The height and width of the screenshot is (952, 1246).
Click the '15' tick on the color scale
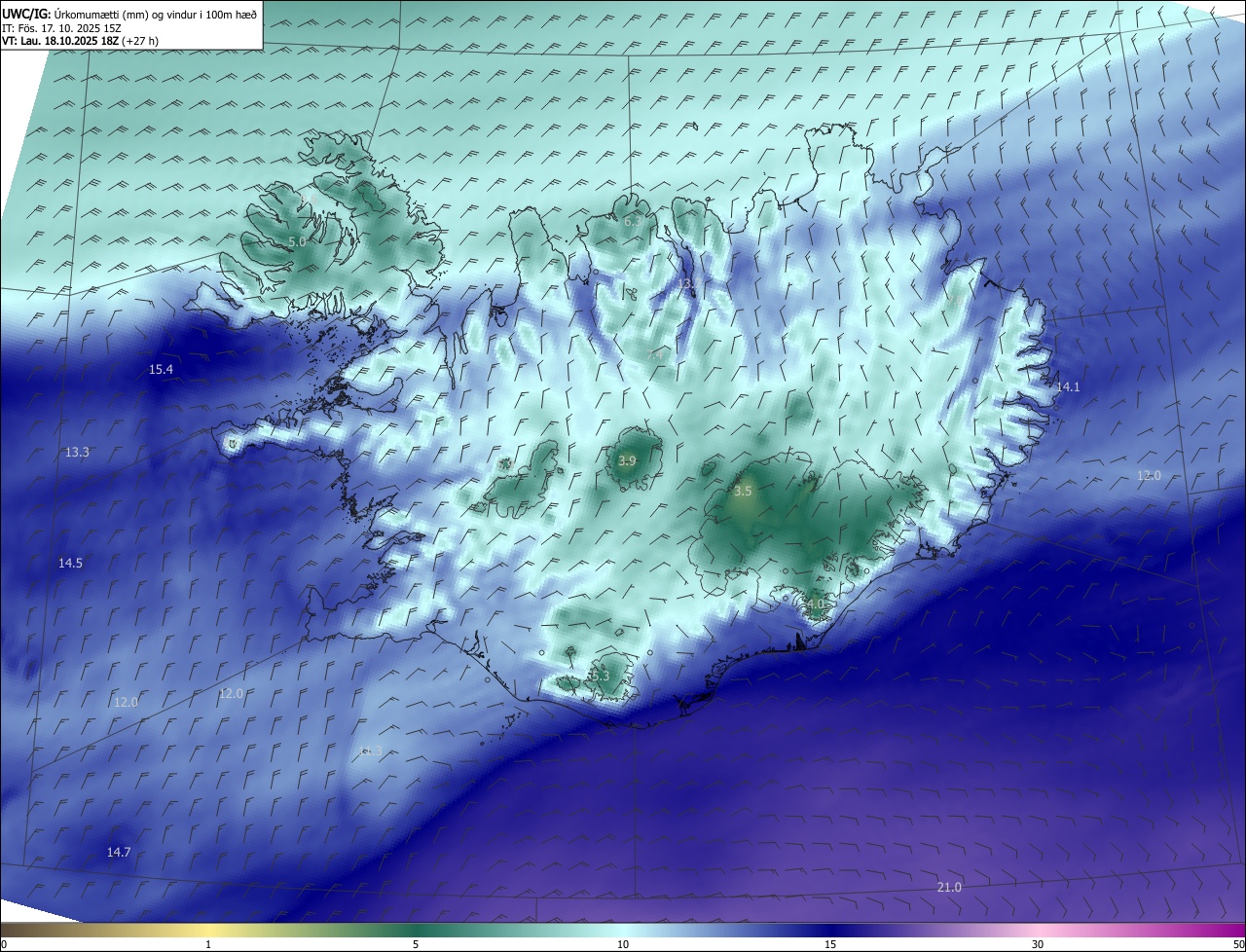[830, 944]
